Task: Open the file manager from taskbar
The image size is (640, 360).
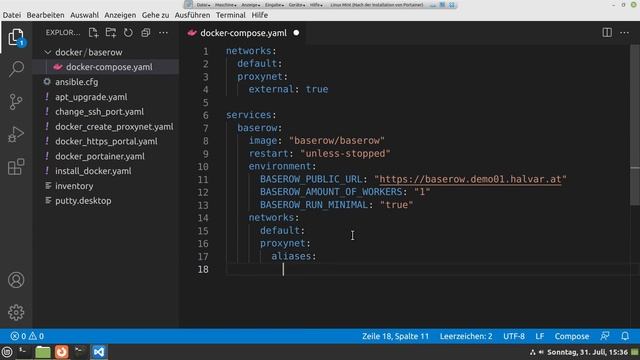Action: pos(42,352)
